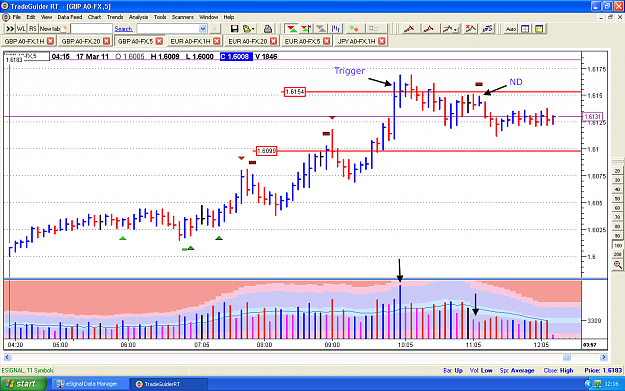
Task: Click the delete trend lines icon
Action: (x=470, y=29)
